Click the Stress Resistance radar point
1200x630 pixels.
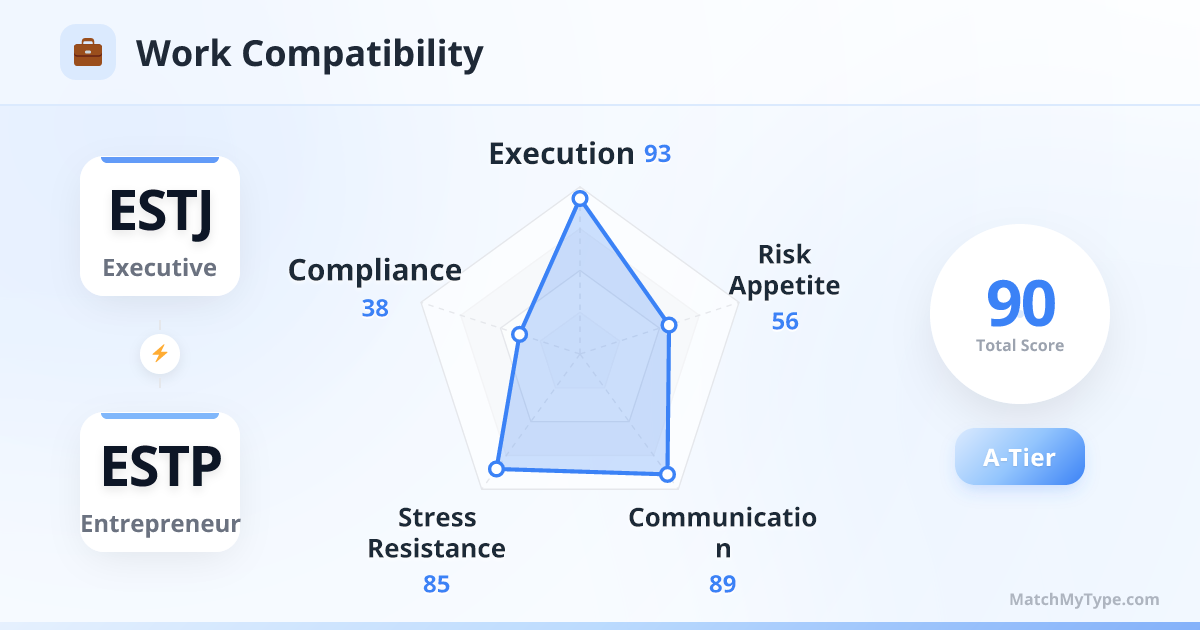(495, 468)
